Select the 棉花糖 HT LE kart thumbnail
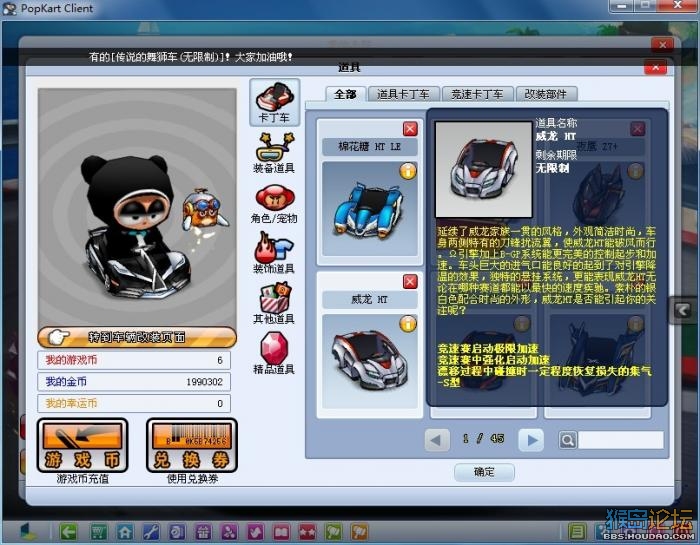This screenshot has width=700, height=545. 370,209
